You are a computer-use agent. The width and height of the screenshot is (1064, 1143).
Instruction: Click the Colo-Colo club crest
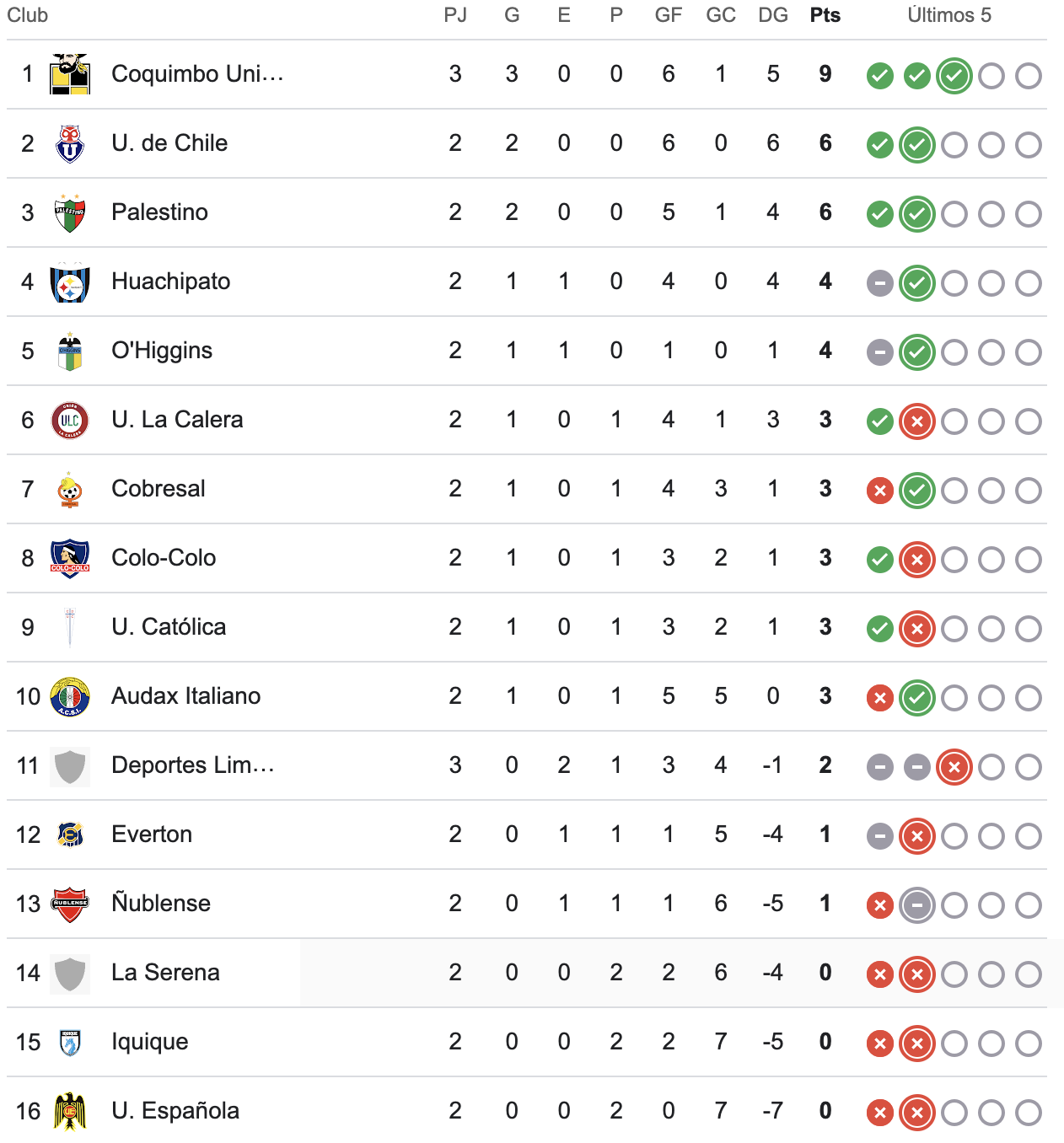point(70,558)
